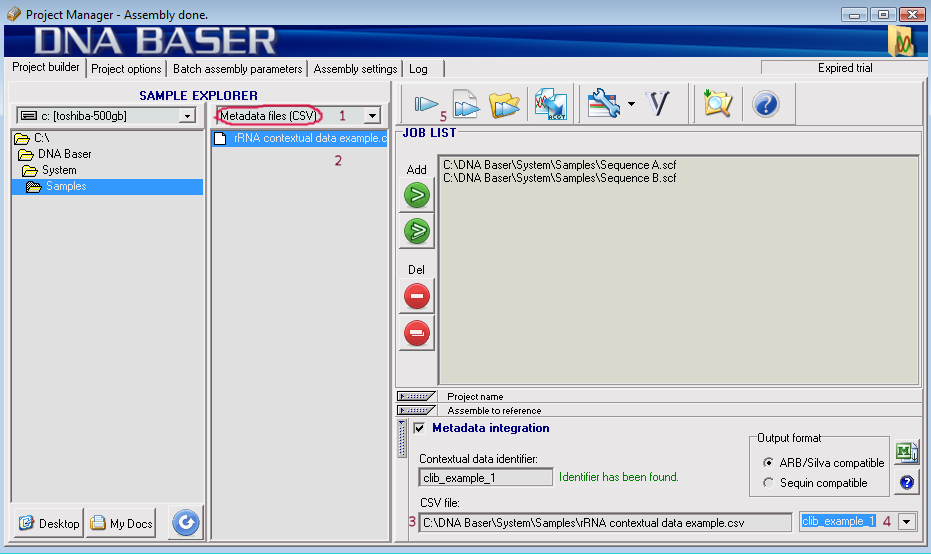931x554 pixels.
Task: Open the folder with magnifier icon
Action: (717, 103)
